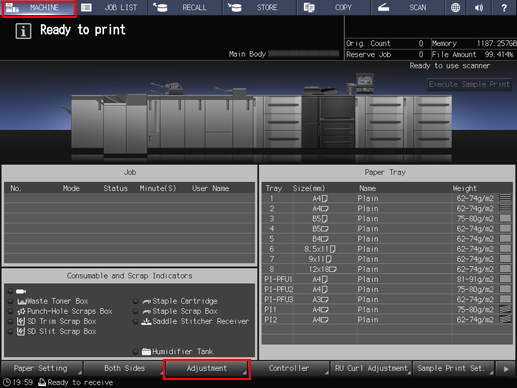Select the Humidifier Tank status lamp
Screen dimensions: 517x388
click(x=135, y=352)
